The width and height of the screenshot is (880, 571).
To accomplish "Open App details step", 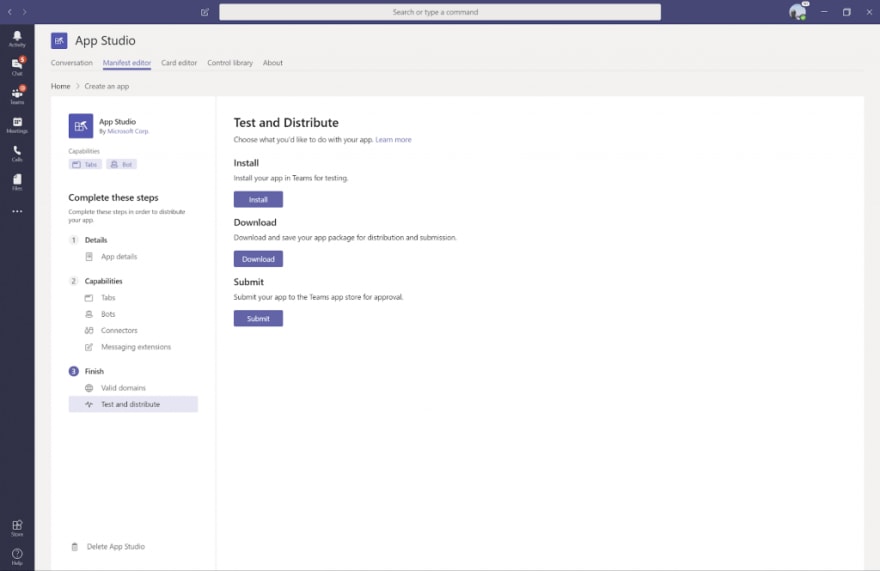I will pos(119,257).
